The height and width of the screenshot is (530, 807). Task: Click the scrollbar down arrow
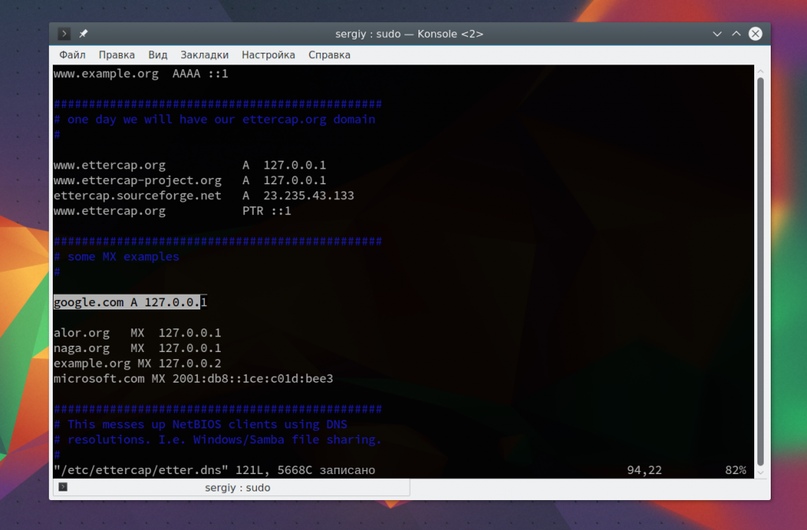(x=760, y=472)
